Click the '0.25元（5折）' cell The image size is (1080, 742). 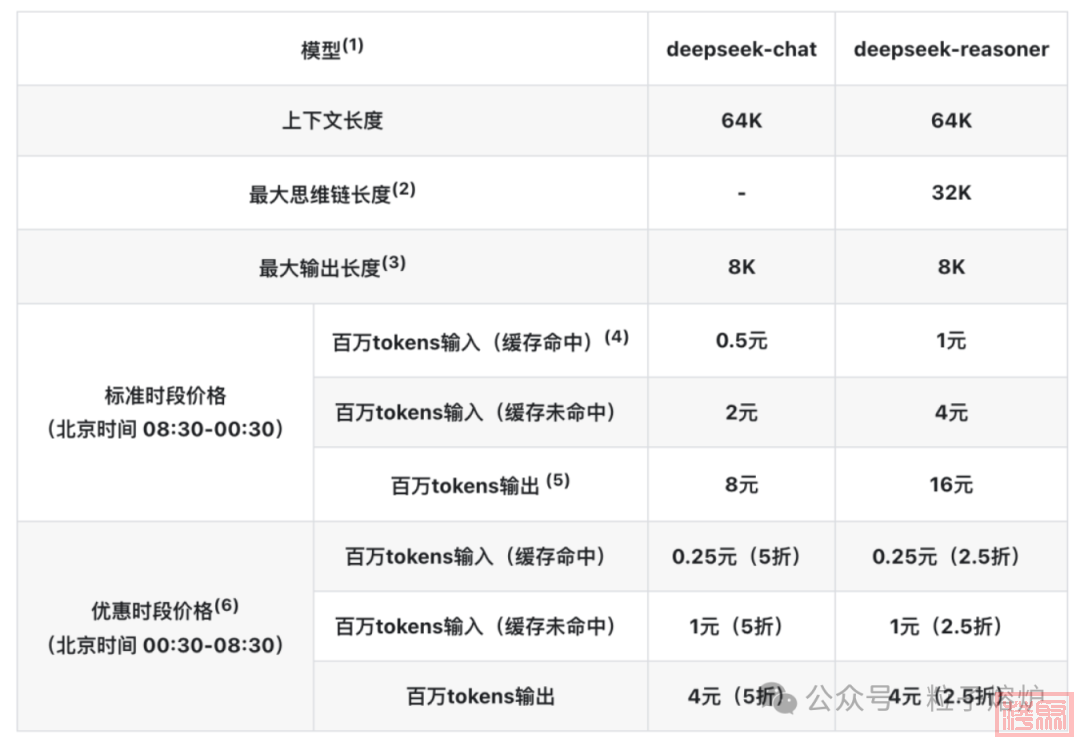pos(741,556)
